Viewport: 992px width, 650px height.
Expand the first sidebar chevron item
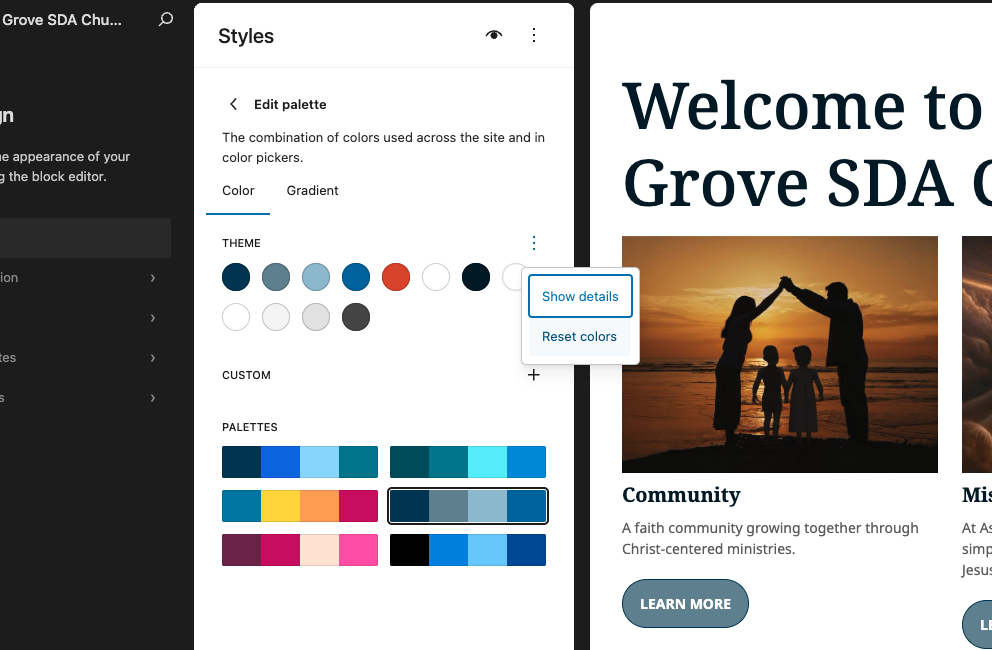pyautogui.click(x=152, y=278)
